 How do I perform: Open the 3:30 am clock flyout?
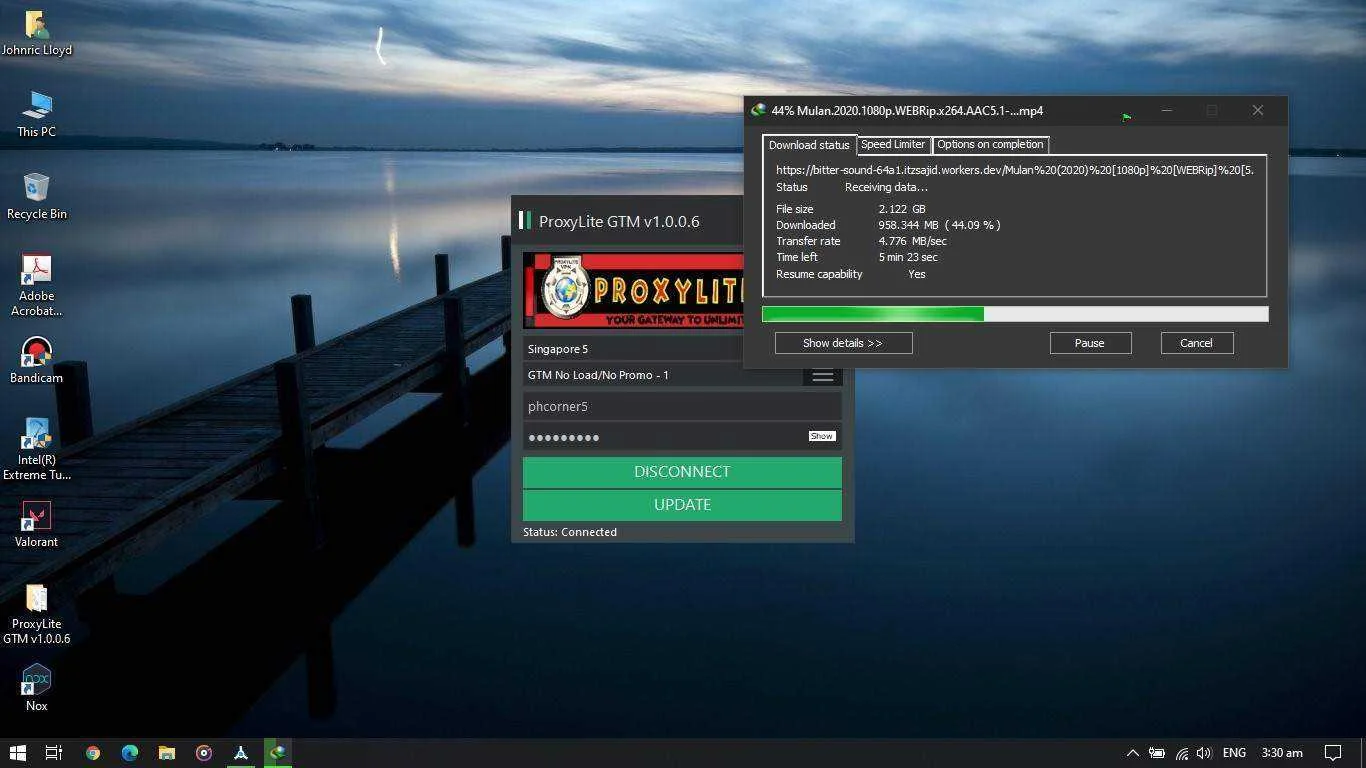1282,753
